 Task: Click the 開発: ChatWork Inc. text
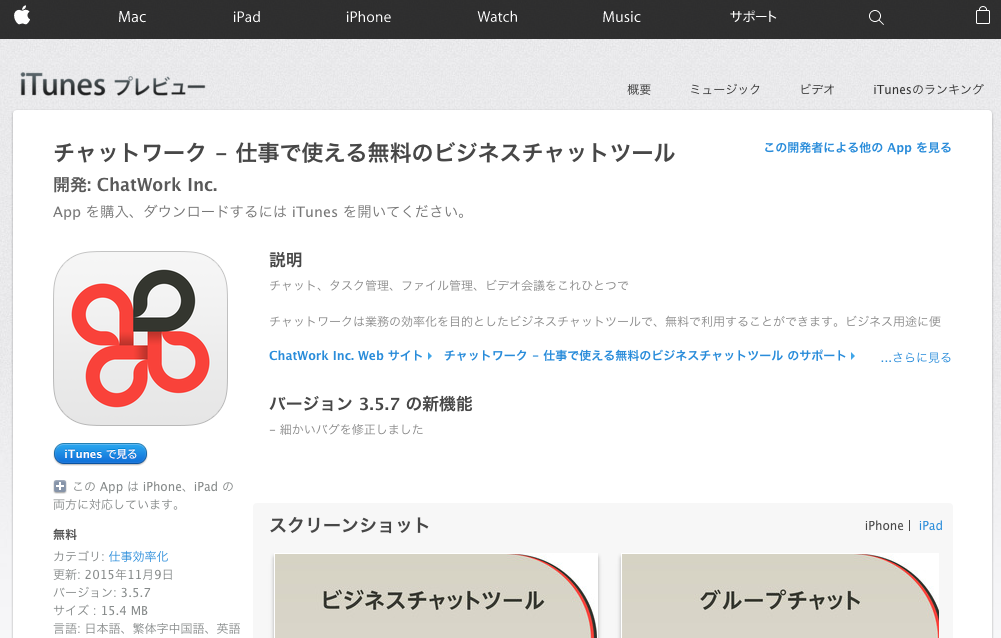click(135, 185)
